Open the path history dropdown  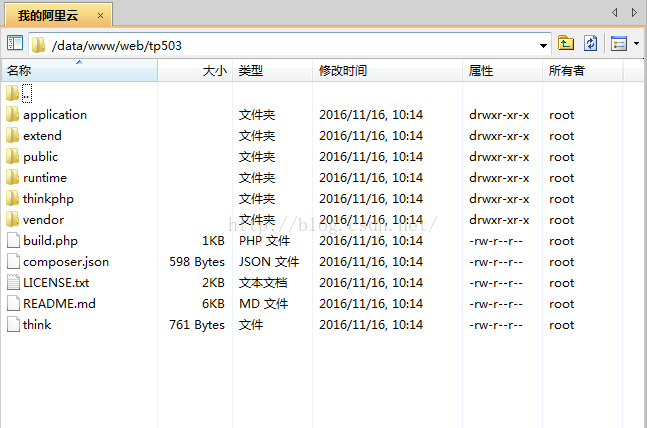pos(543,45)
